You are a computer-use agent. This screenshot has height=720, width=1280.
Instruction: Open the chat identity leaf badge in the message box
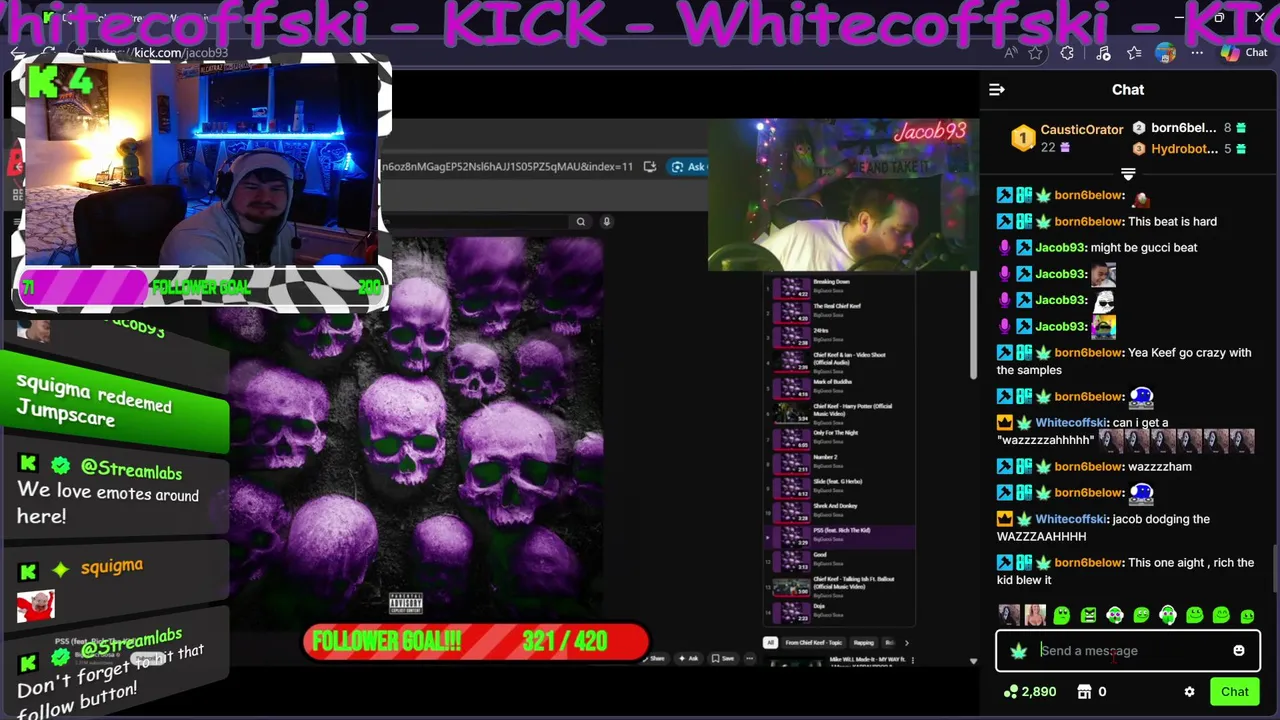(1018, 651)
